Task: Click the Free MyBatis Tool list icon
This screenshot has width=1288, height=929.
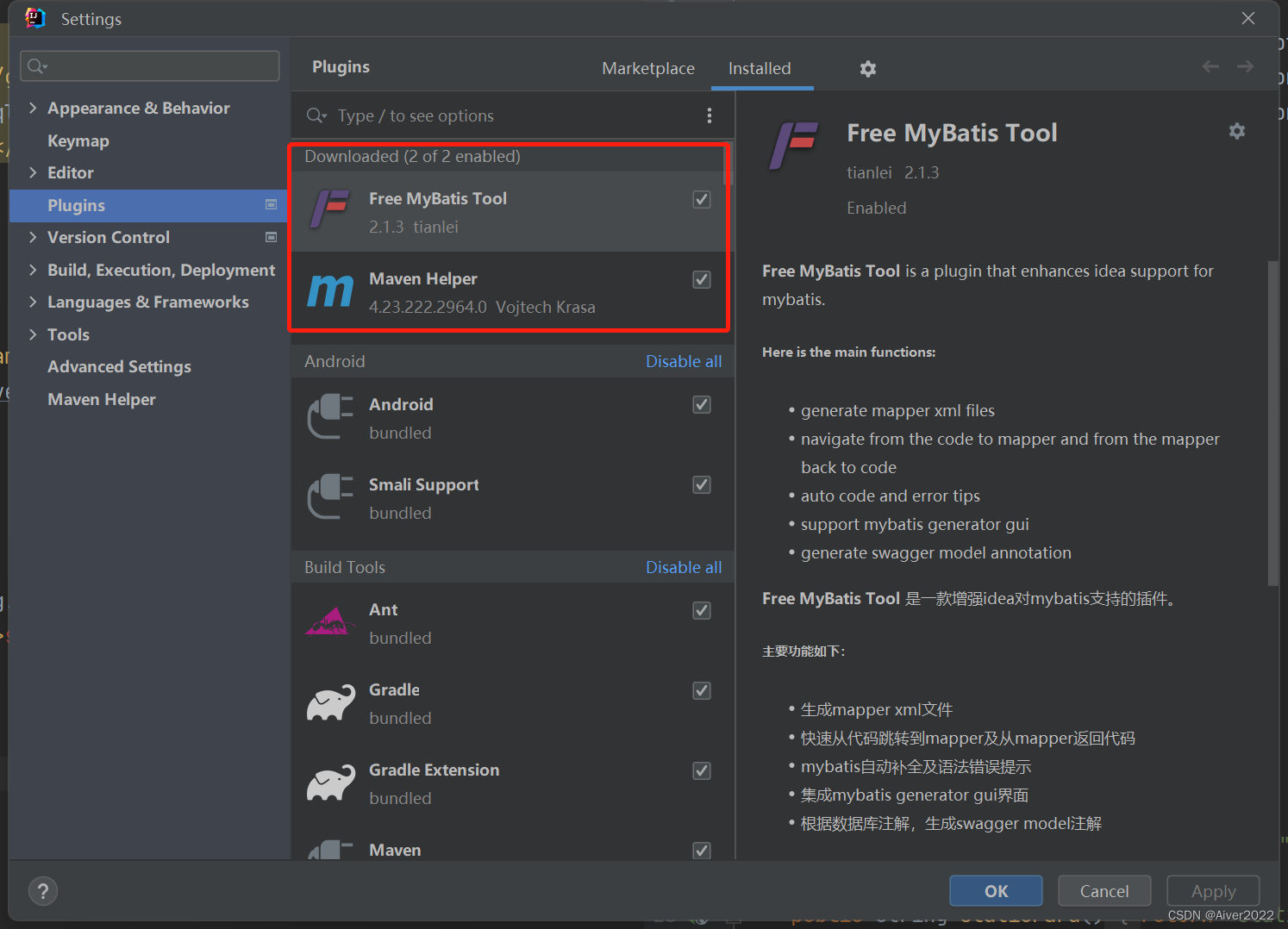Action: pos(330,210)
